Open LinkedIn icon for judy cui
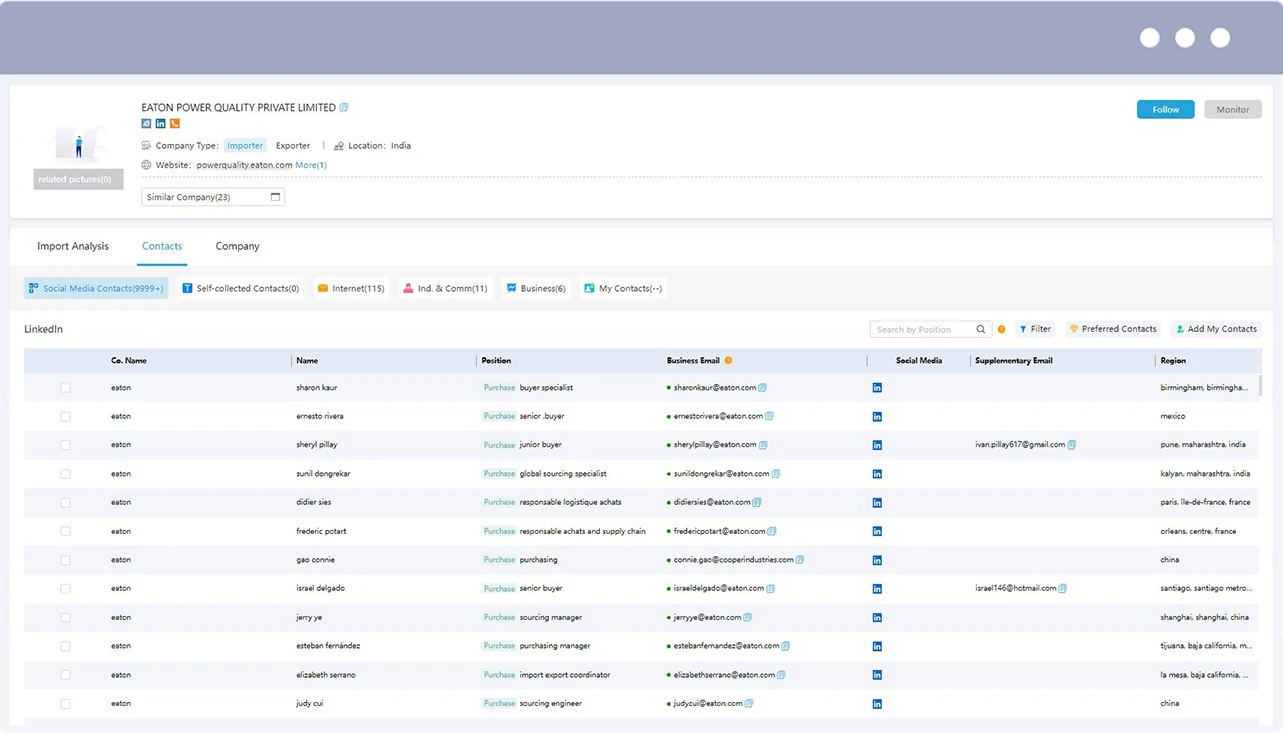1283x733 pixels. (x=877, y=704)
